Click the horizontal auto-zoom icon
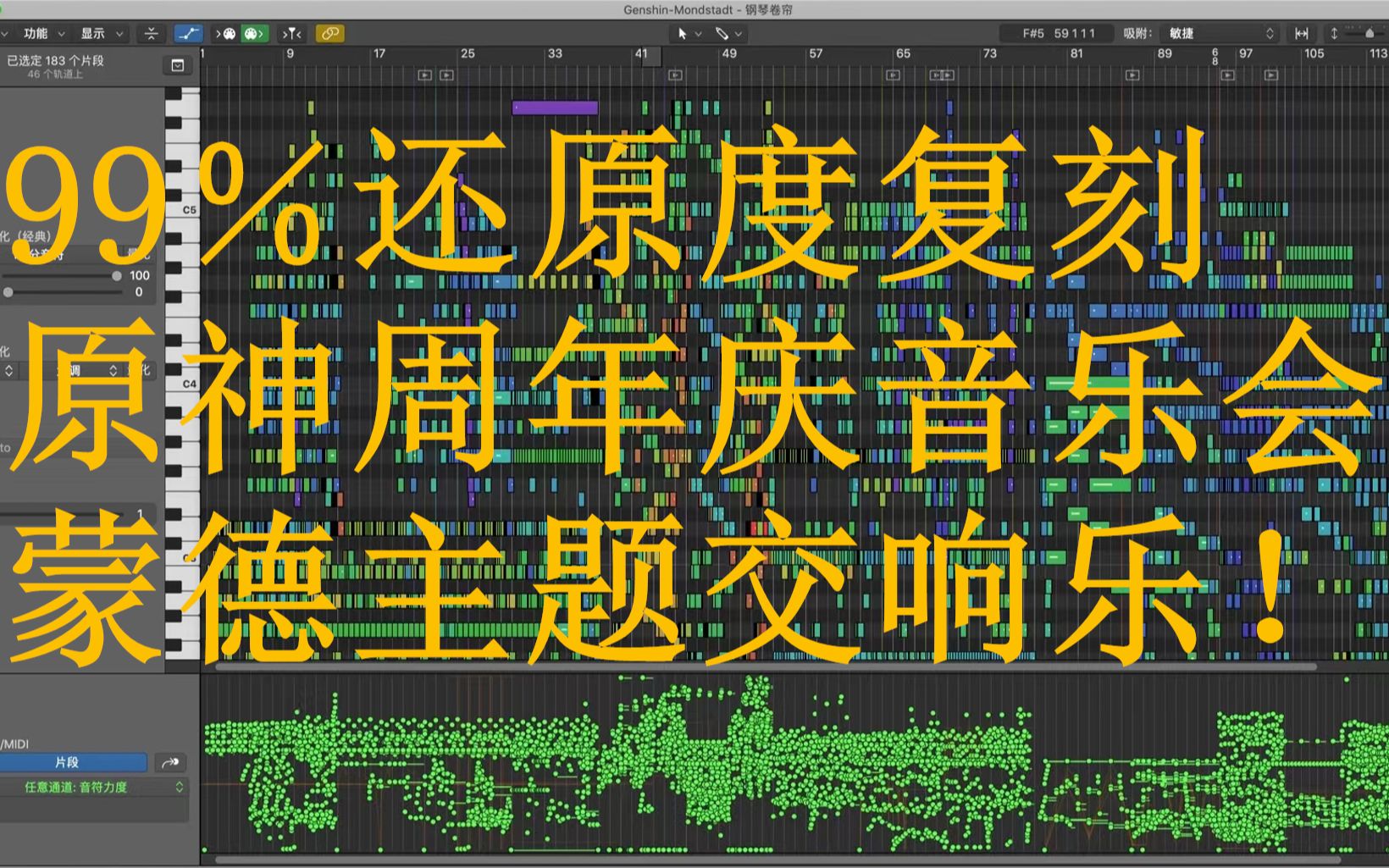Image resolution: width=1389 pixels, height=868 pixels. coord(1302,34)
